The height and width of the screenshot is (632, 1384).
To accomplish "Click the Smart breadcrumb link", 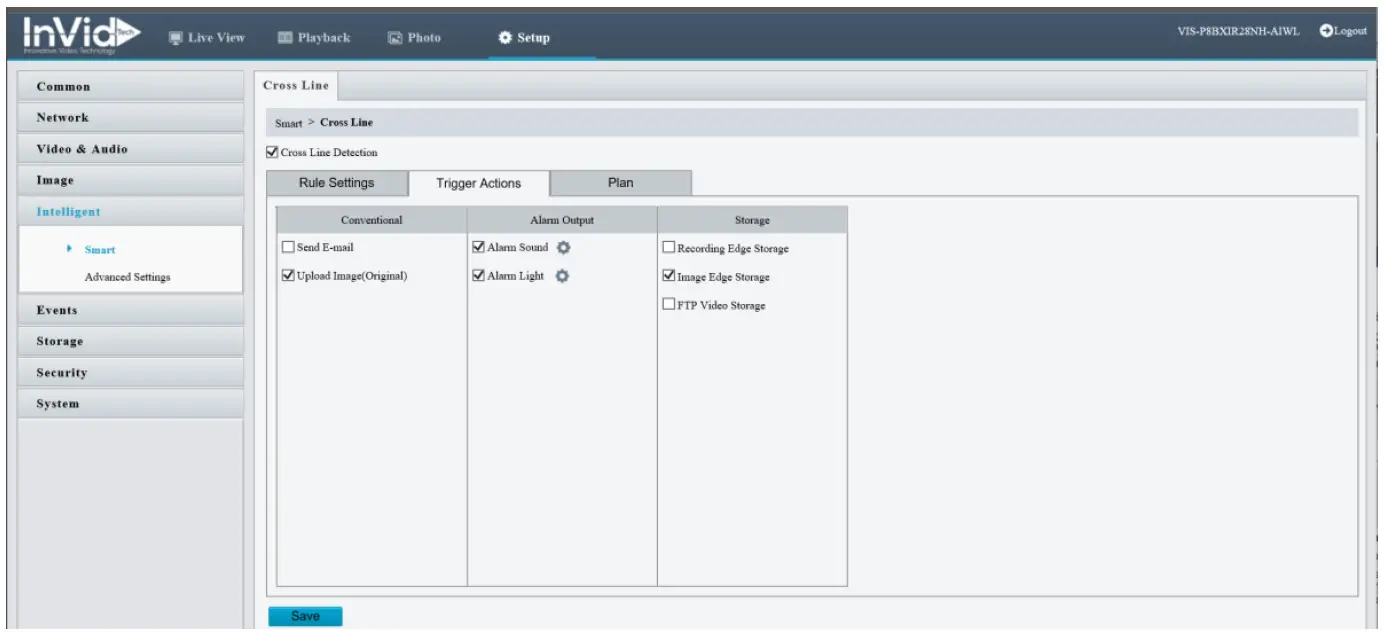I will coord(288,123).
